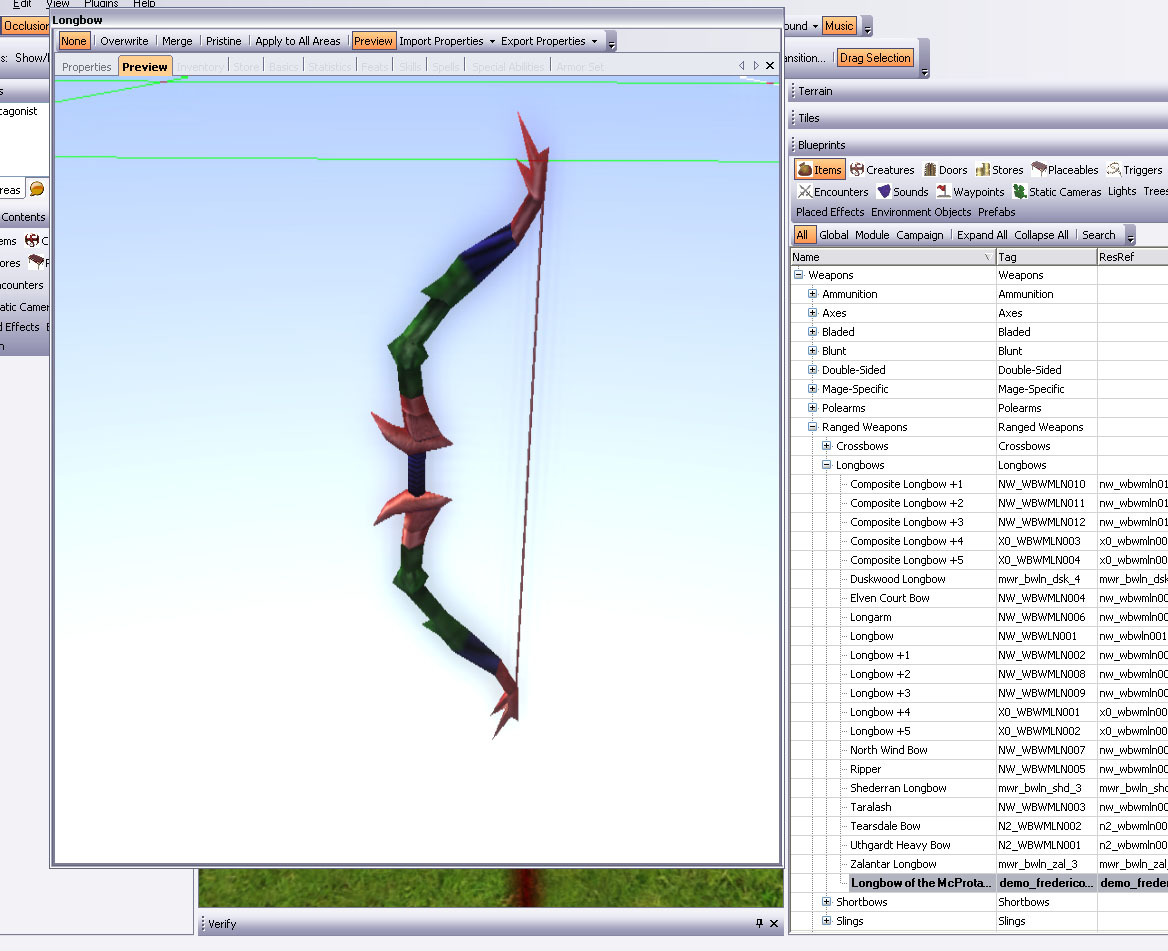This screenshot has width=1168, height=951.
Task: Click the tab scroll left arrow
Action: click(x=742, y=66)
